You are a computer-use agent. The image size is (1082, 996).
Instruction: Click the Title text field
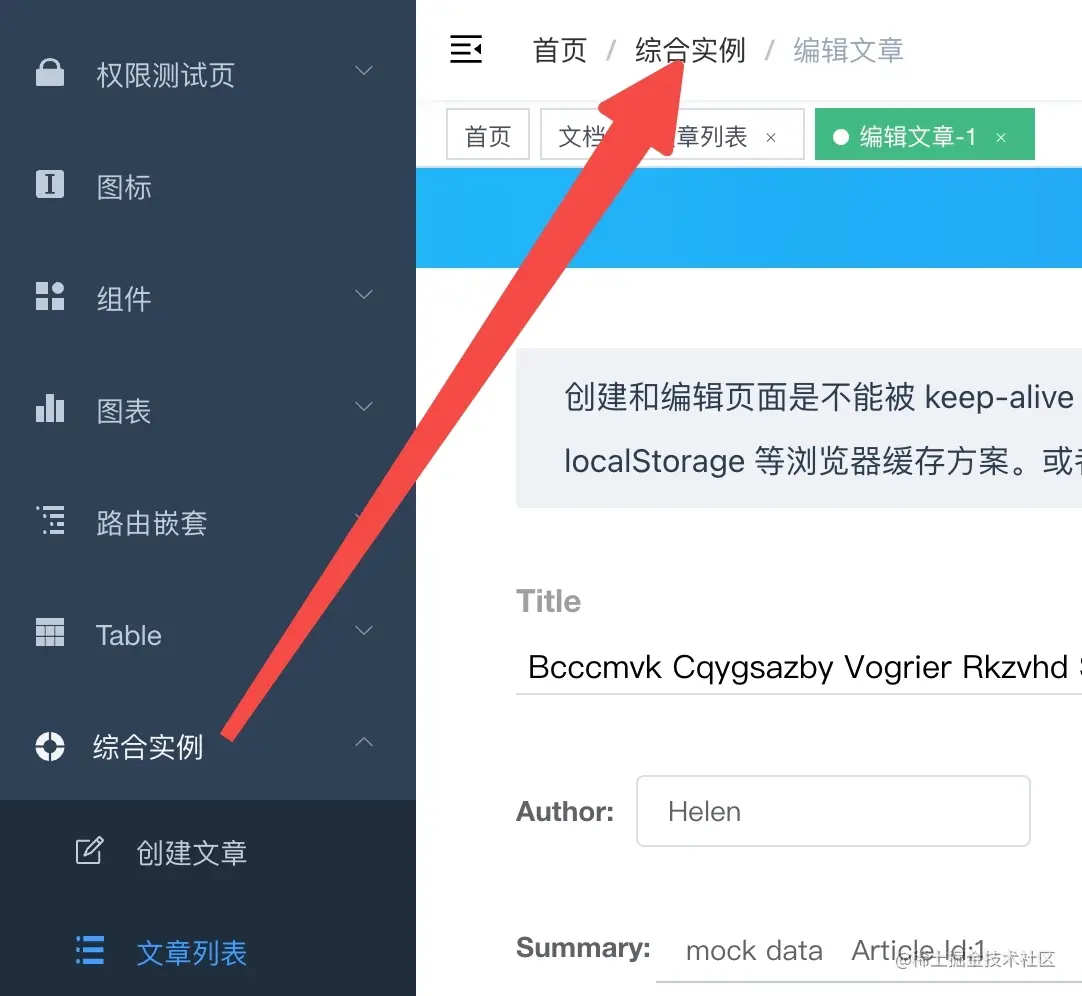click(x=798, y=667)
